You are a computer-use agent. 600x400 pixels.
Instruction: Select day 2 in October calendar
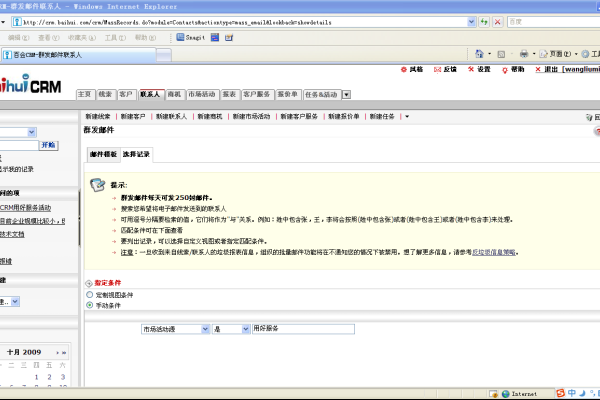49,377
